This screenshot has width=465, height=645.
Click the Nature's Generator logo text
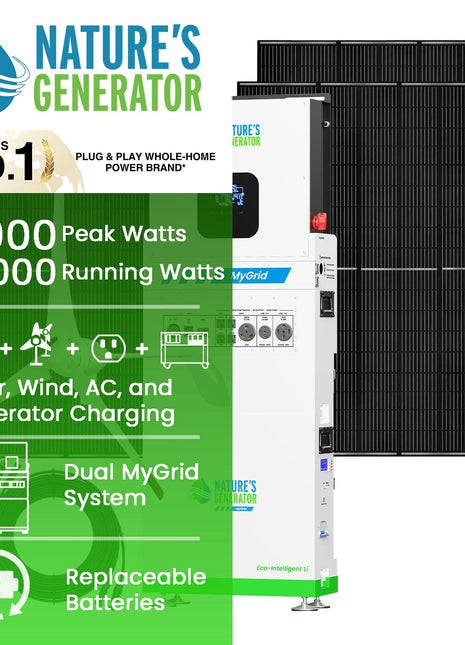point(118,68)
